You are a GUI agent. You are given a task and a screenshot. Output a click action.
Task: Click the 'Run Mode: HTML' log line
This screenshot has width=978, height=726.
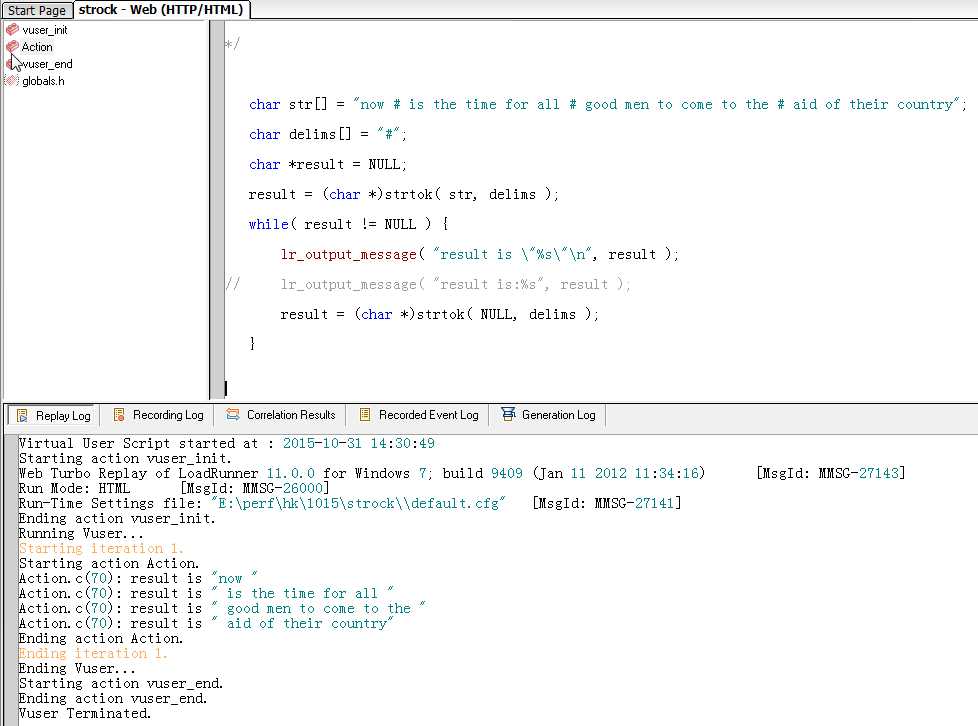point(173,488)
